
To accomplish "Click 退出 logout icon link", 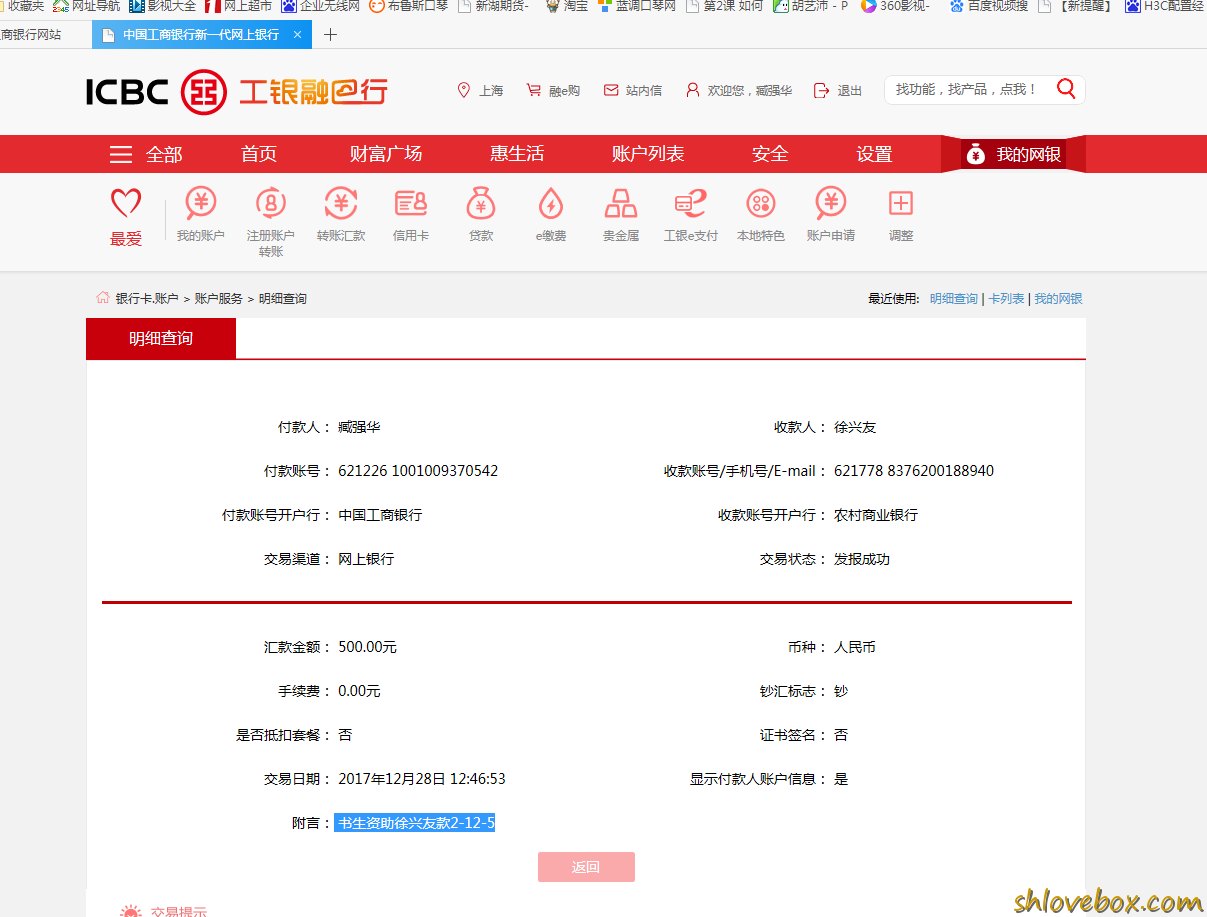I will click(x=838, y=90).
